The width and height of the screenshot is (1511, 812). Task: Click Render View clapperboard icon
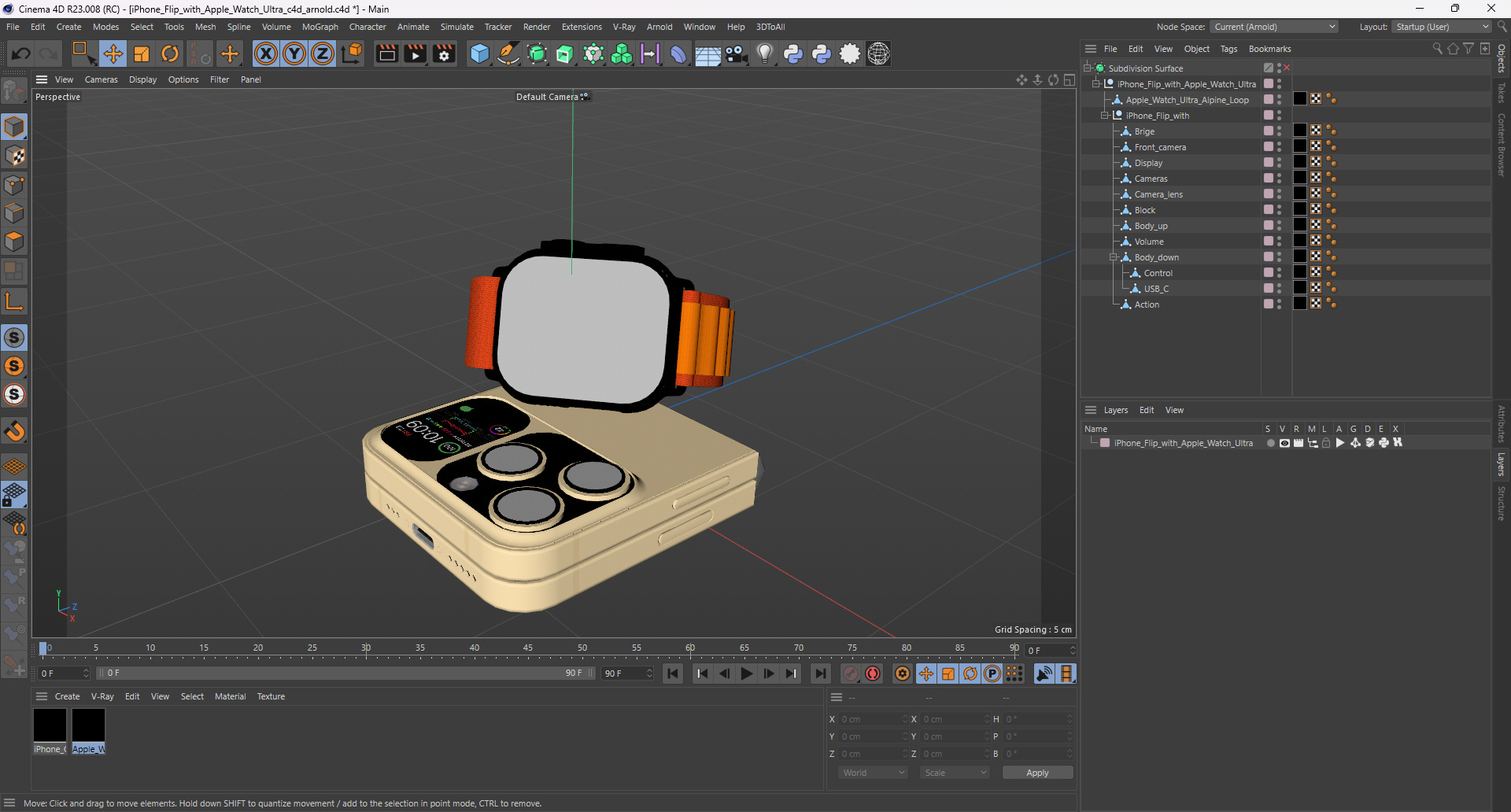[x=386, y=54]
